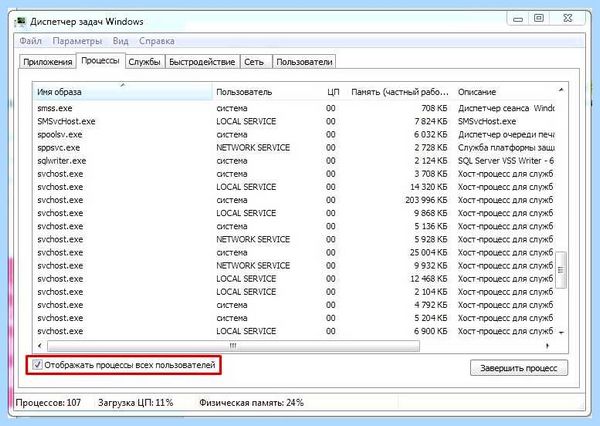Select svchost.exe using 4 792 КБ
The width and height of the screenshot is (600, 426).
(x=295, y=305)
